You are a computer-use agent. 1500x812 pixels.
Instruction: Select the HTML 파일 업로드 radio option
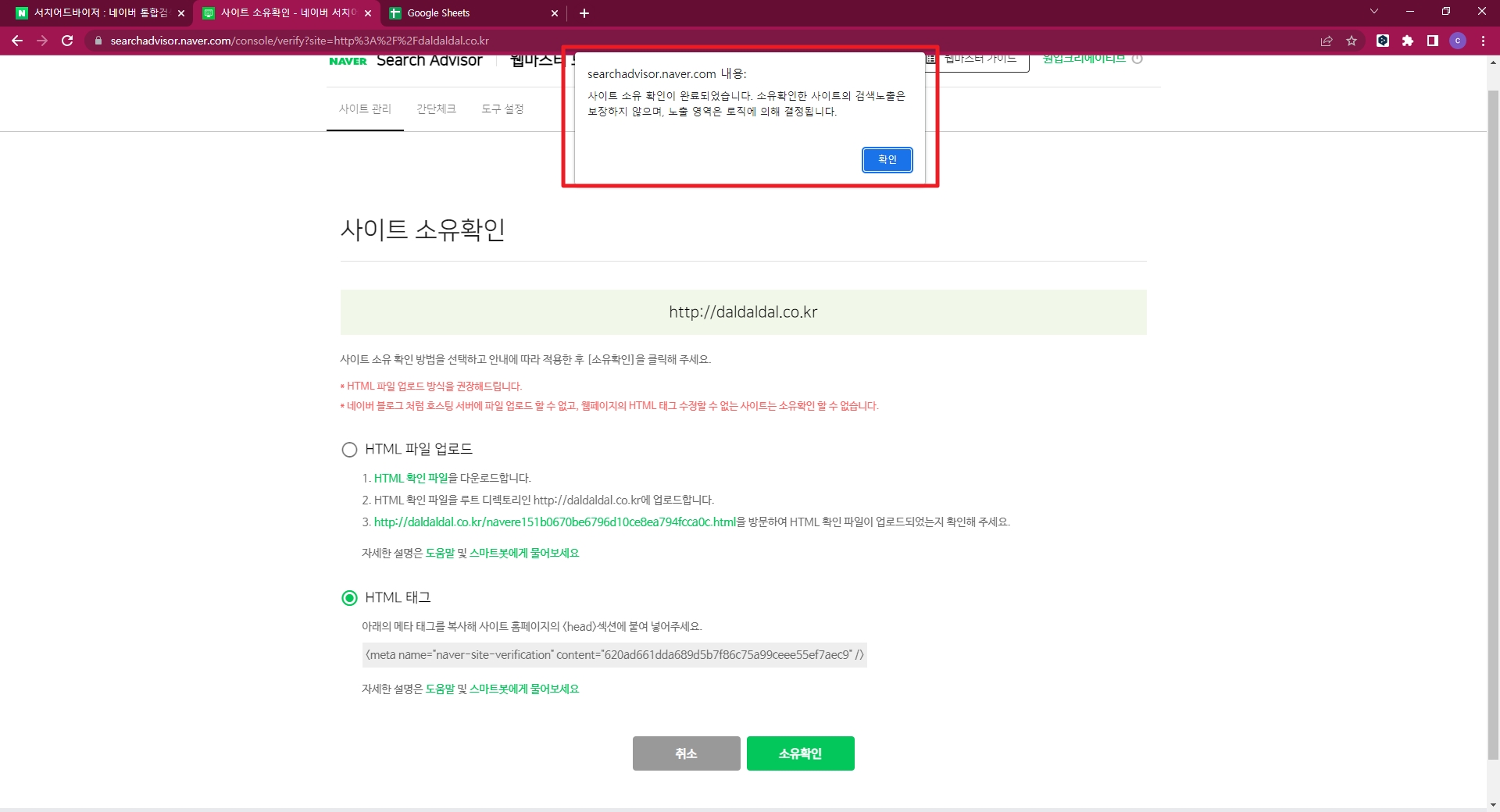point(349,450)
